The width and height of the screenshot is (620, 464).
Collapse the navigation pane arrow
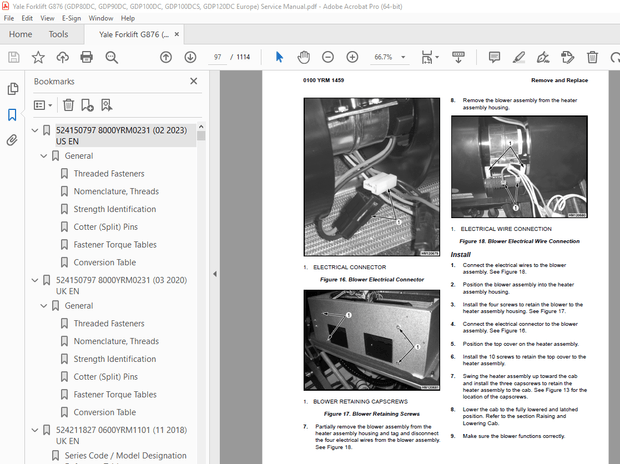point(215,274)
